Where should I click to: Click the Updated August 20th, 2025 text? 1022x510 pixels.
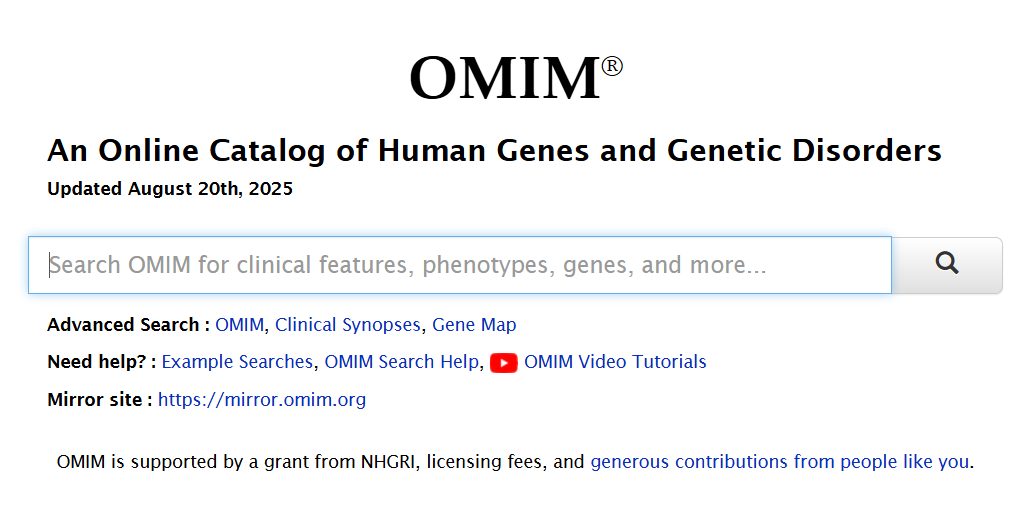[170, 189]
